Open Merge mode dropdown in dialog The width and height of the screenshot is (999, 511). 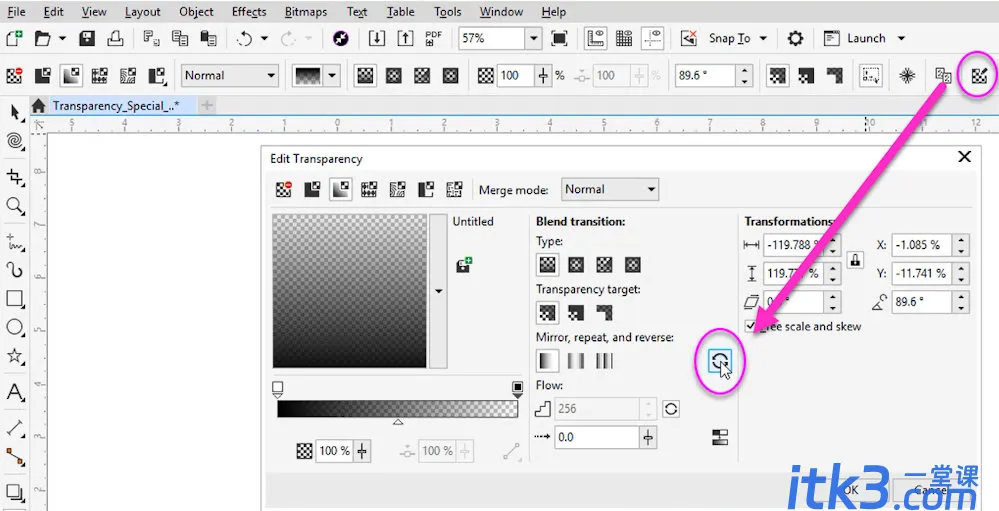click(610, 189)
